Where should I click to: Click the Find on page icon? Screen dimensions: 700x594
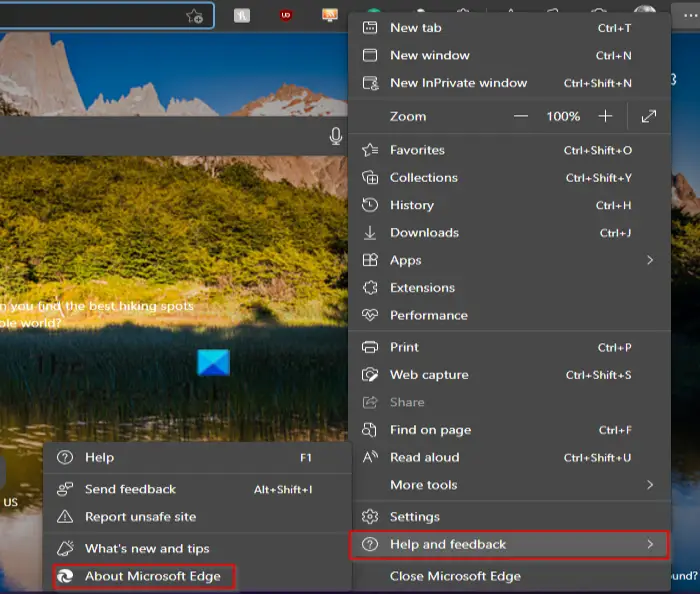(369, 430)
